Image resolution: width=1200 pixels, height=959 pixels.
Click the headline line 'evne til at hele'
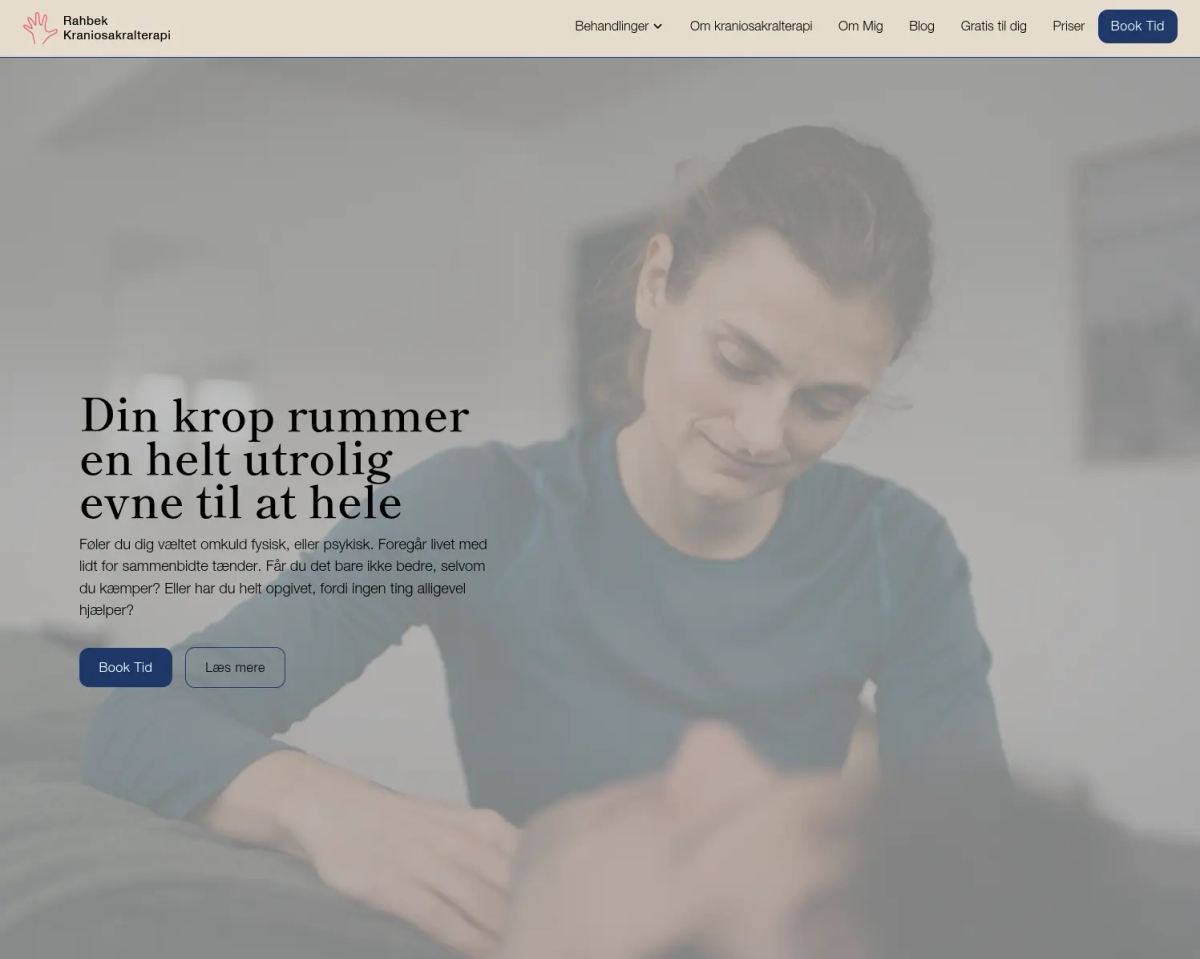[x=241, y=503]
